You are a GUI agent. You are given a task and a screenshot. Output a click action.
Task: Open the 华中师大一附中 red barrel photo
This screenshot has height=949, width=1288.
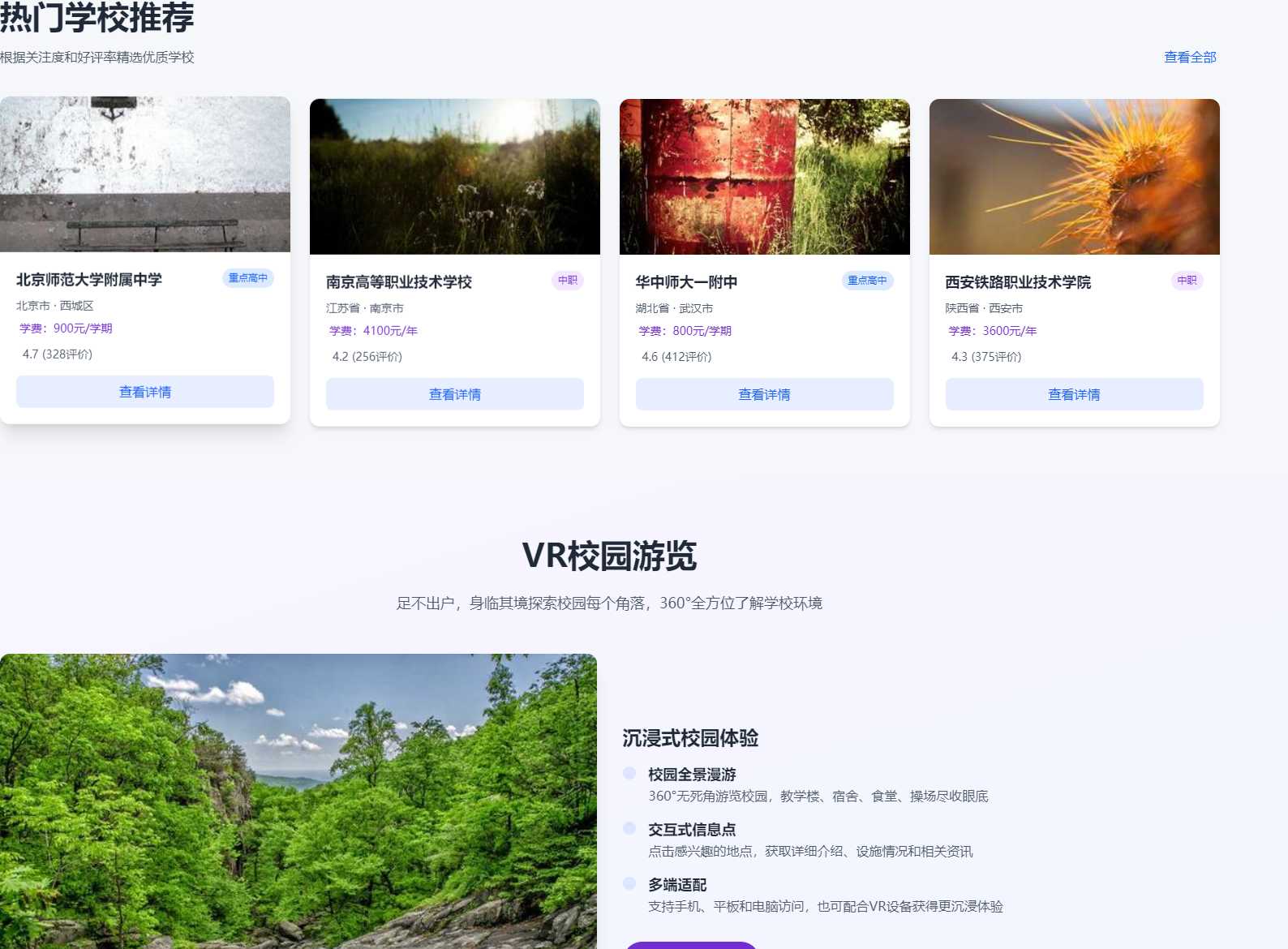click(x=765, y=177)
